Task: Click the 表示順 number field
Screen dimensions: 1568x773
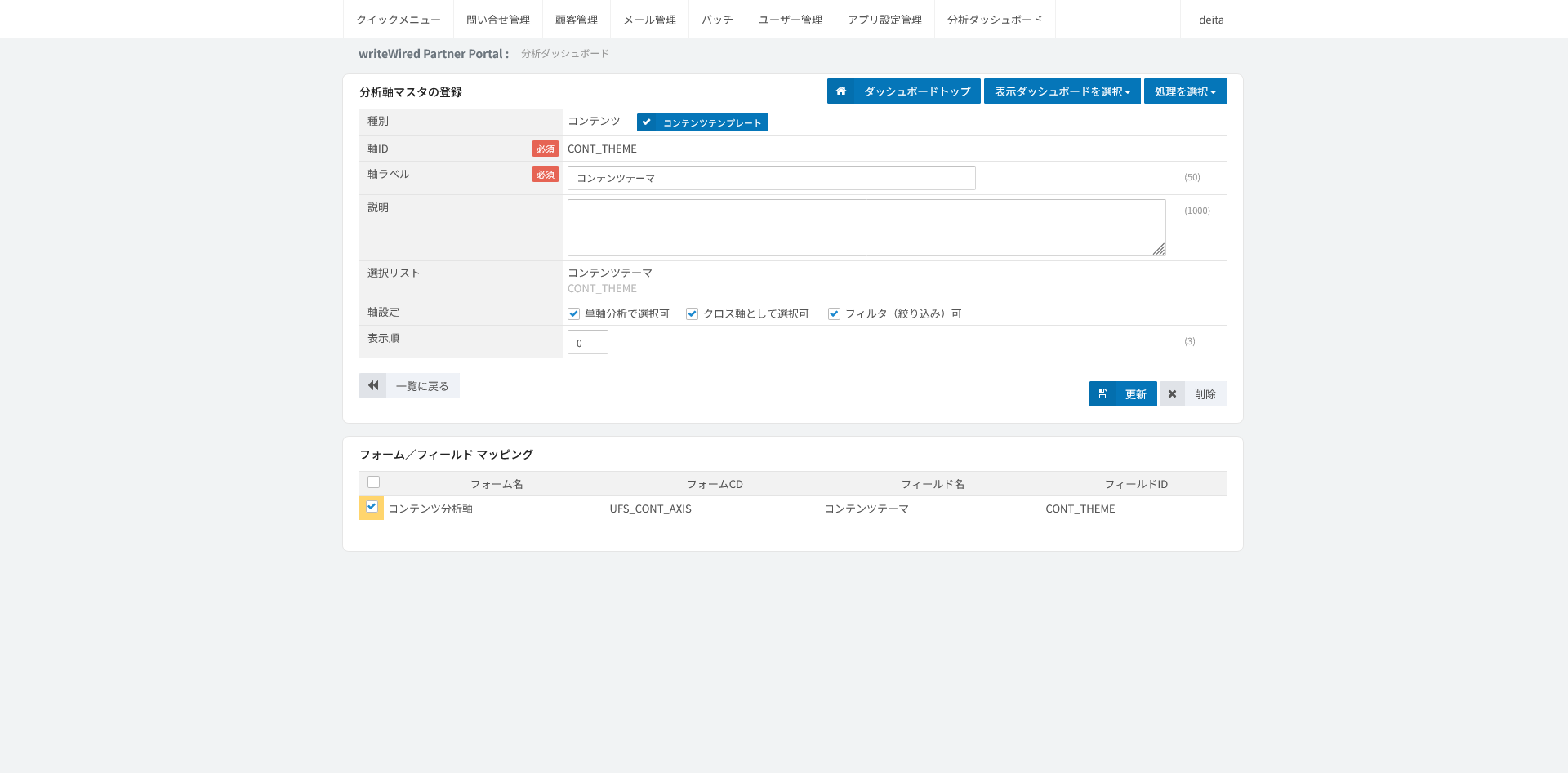Action: click(588, 342)
